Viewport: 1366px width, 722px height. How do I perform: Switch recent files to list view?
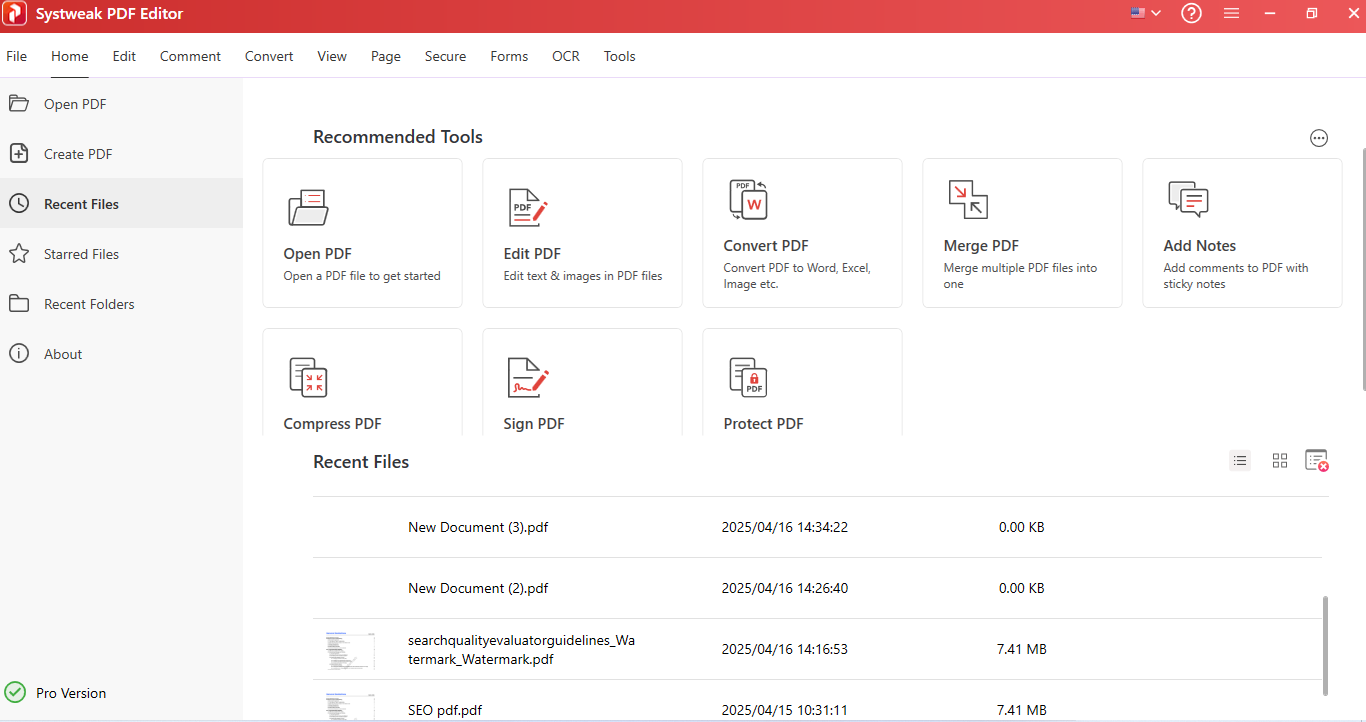pos(1240,461)
